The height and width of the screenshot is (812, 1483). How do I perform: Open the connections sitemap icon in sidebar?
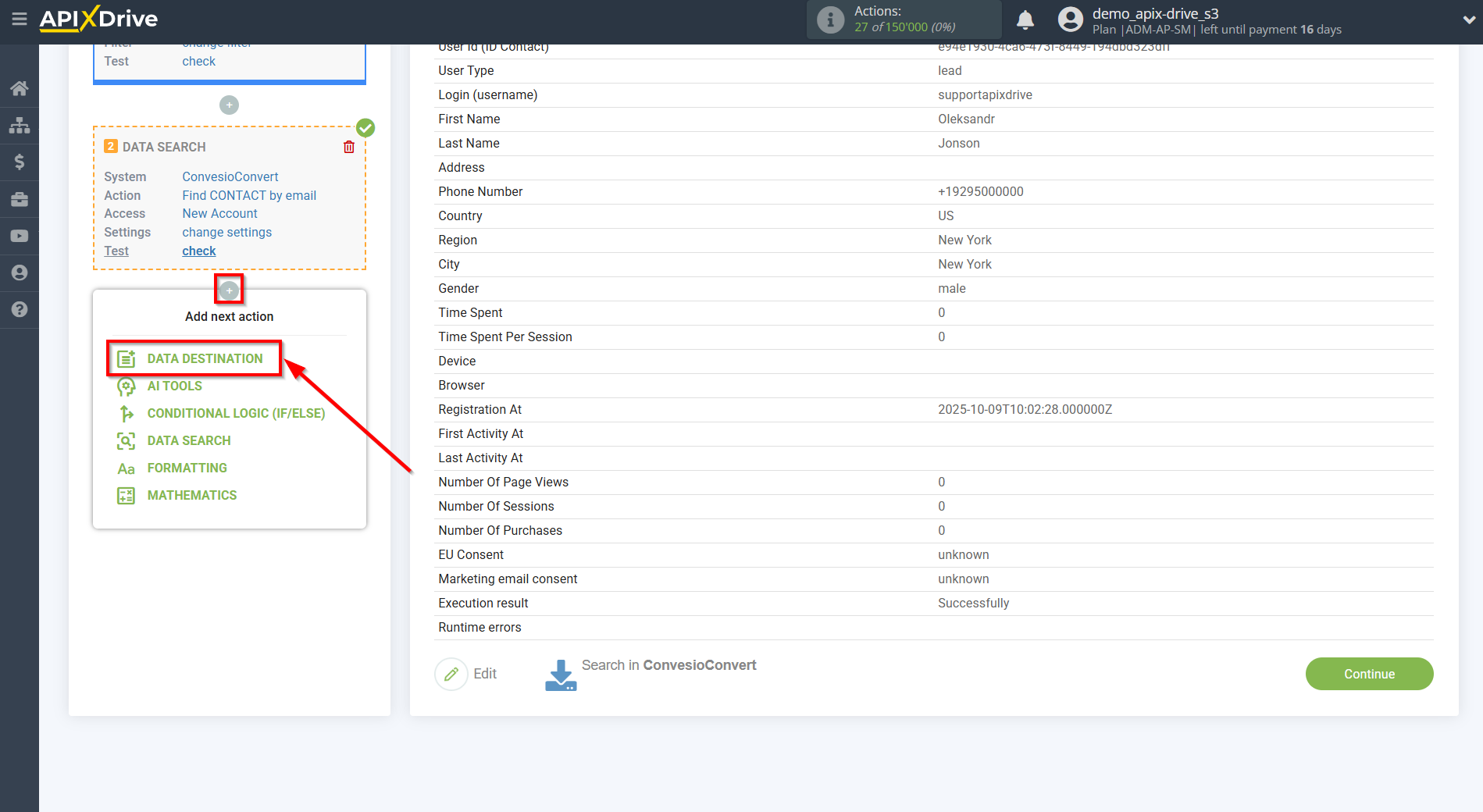click(x=20, y=125)
